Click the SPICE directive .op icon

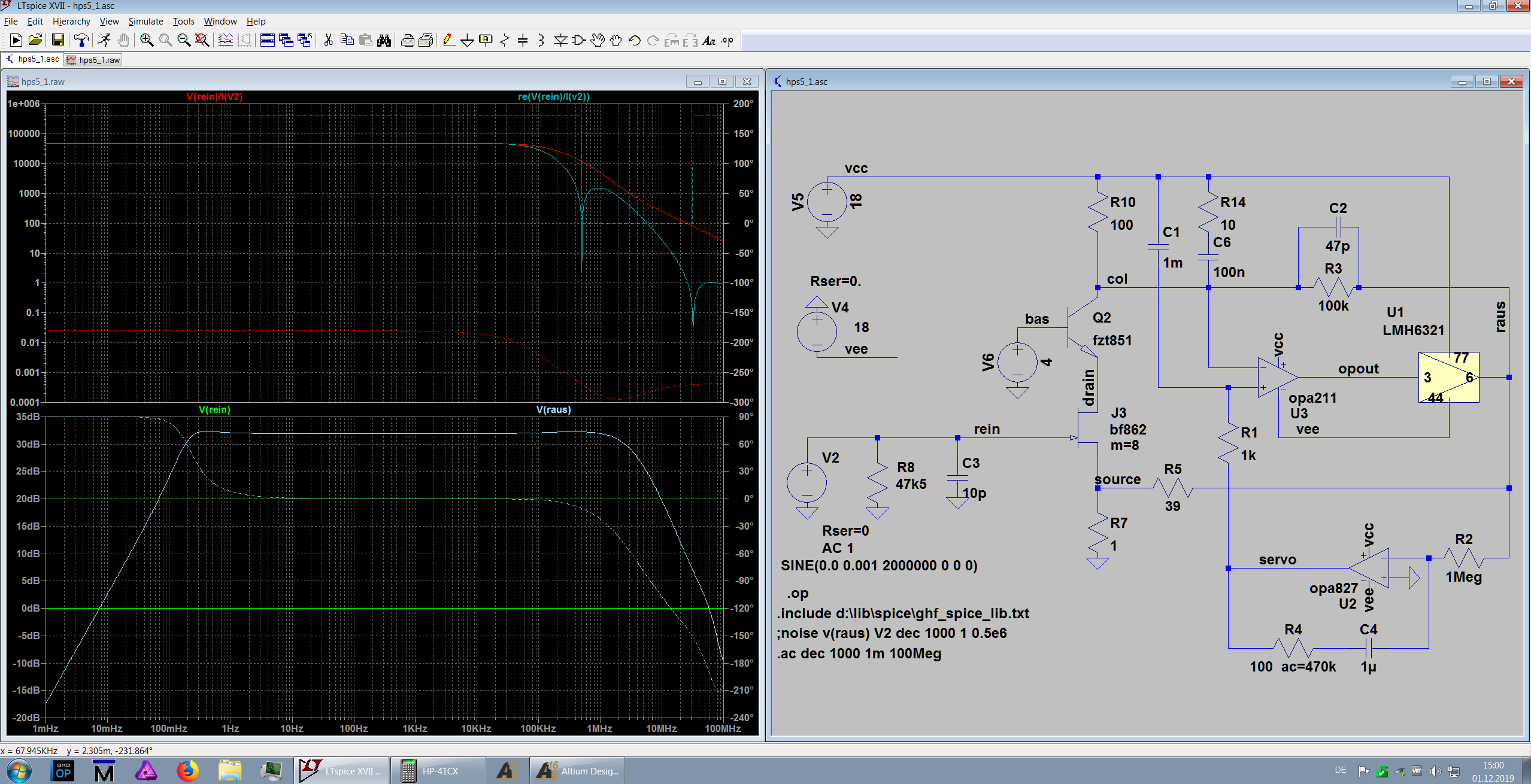tap(727, 40)
